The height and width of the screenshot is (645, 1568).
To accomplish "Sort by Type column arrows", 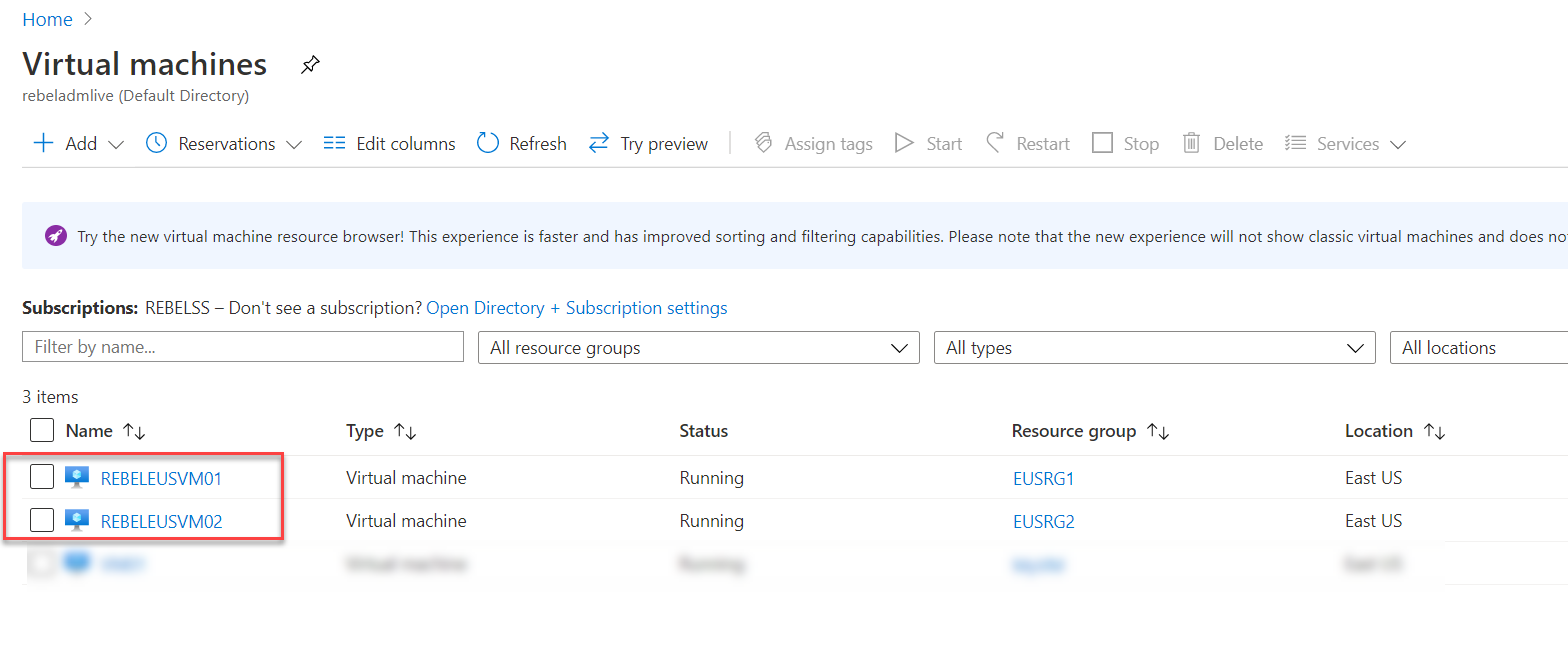I will point(405,431).
